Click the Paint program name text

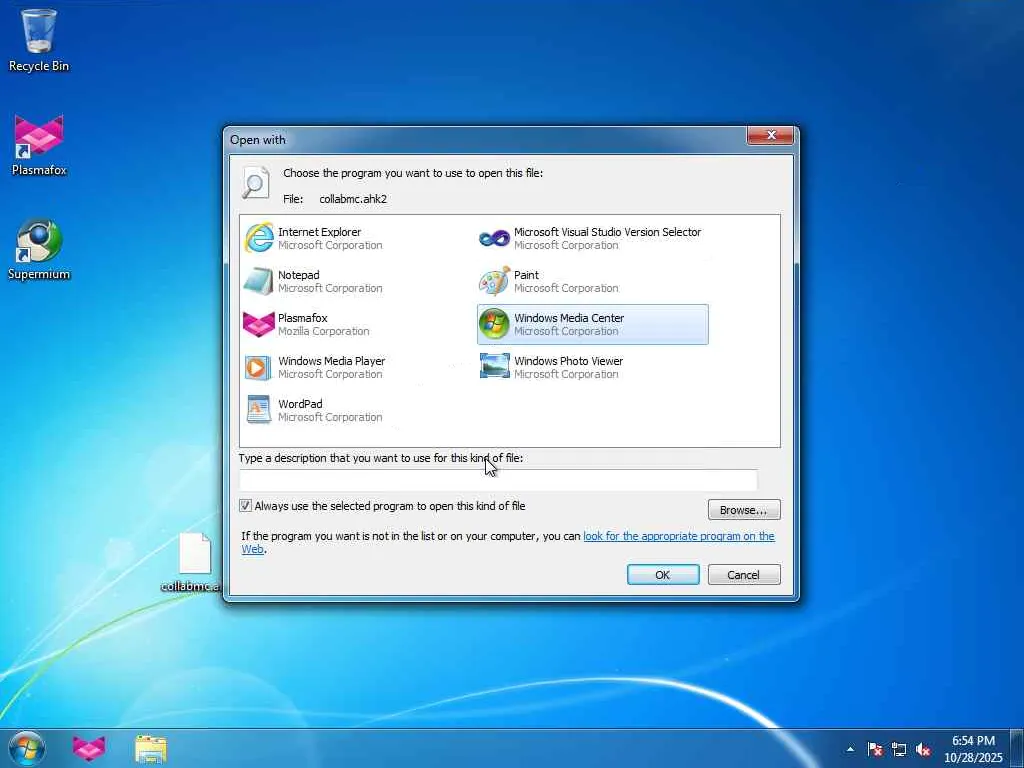click(x=526, y=275)
